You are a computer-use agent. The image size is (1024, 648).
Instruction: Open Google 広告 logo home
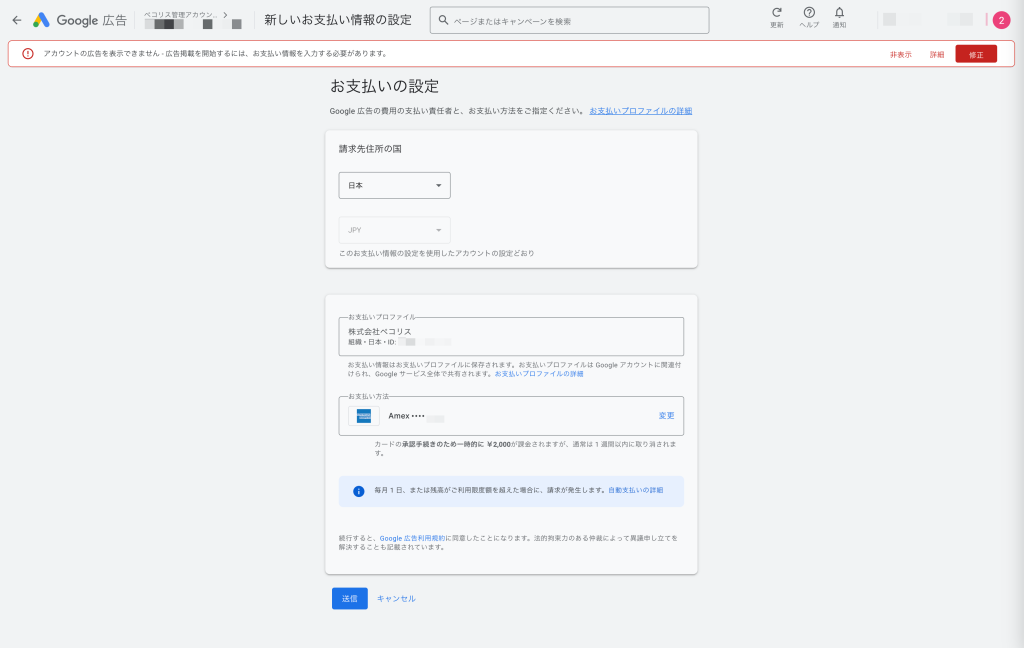tap(80, 20)
